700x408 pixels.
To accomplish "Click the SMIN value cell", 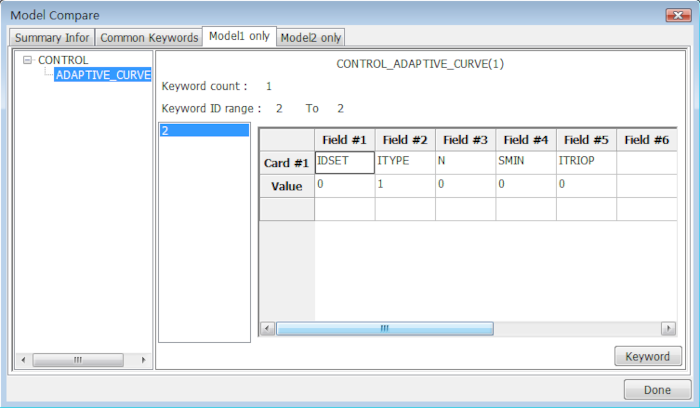I will [x=526, y=186].
